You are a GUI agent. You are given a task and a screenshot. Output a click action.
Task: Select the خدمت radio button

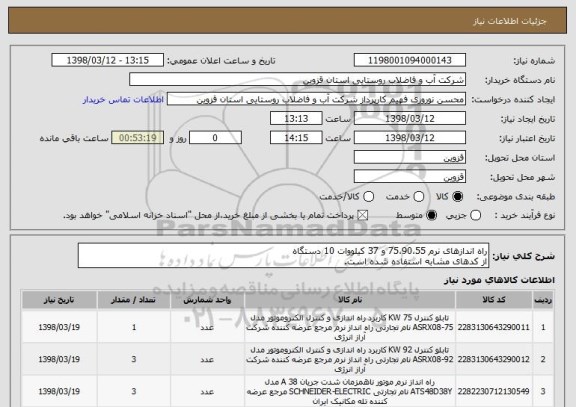click(418, 197)
